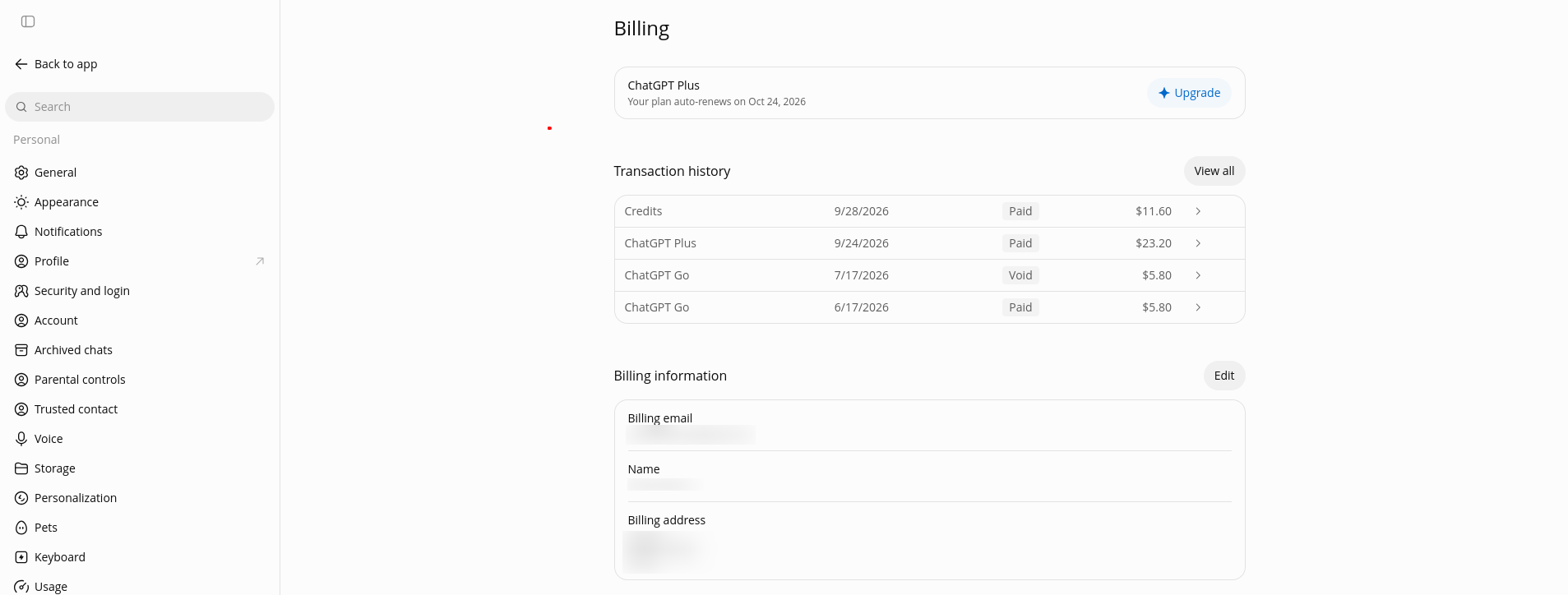Viewport: 1568px width, 595px height.
Task: Click the 9/24/2026 transaction date
Action: coord(861,243)
